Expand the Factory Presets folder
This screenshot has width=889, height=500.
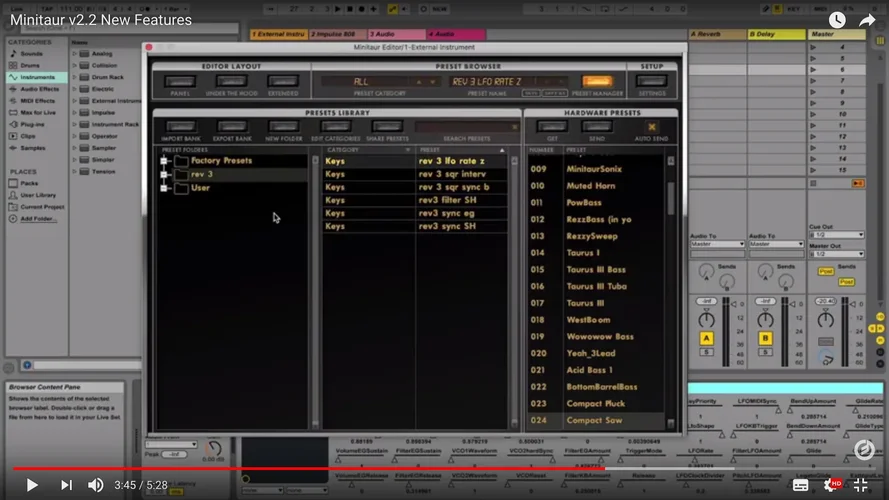164,161
